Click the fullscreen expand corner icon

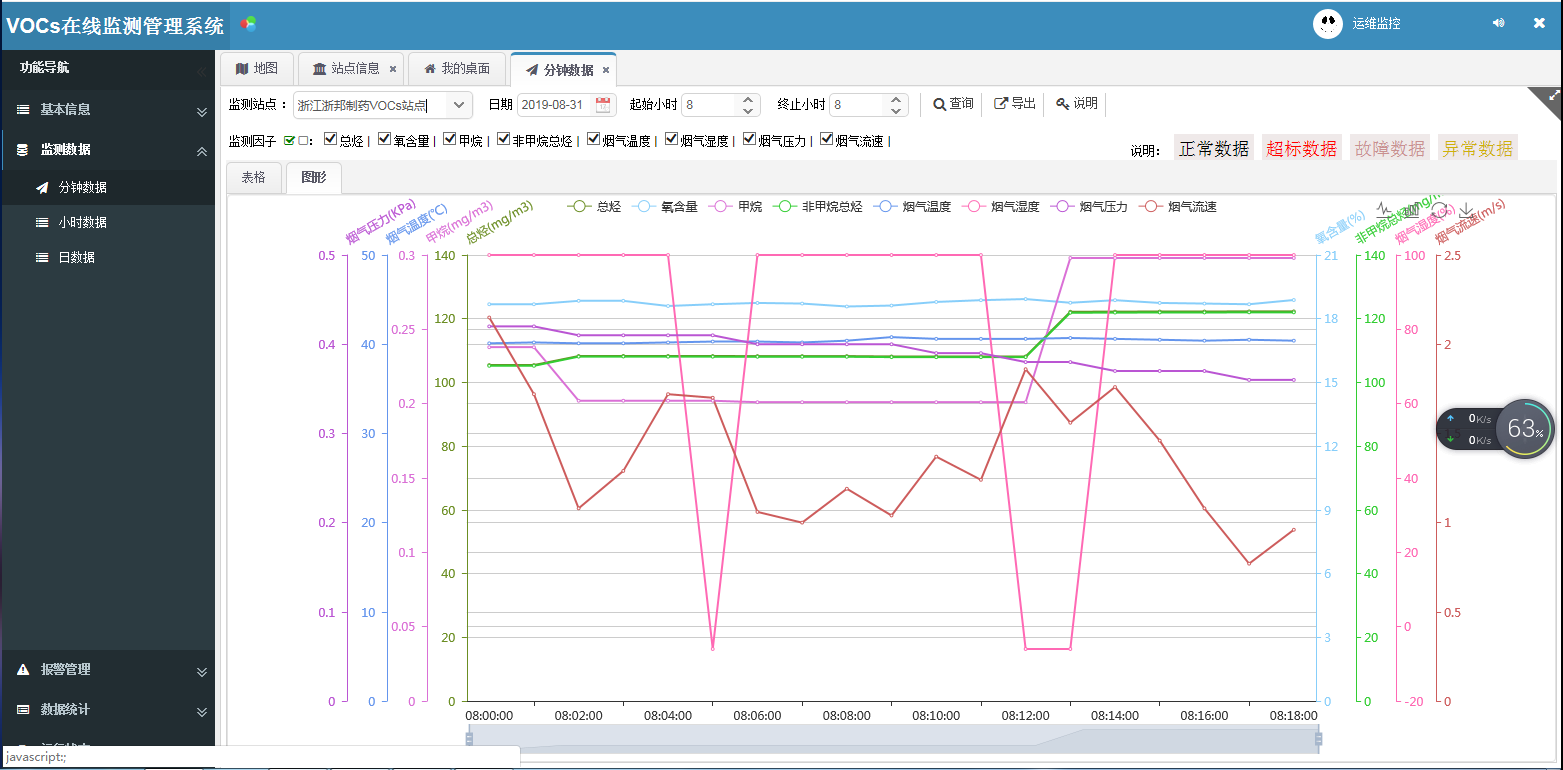[1554, 95]
